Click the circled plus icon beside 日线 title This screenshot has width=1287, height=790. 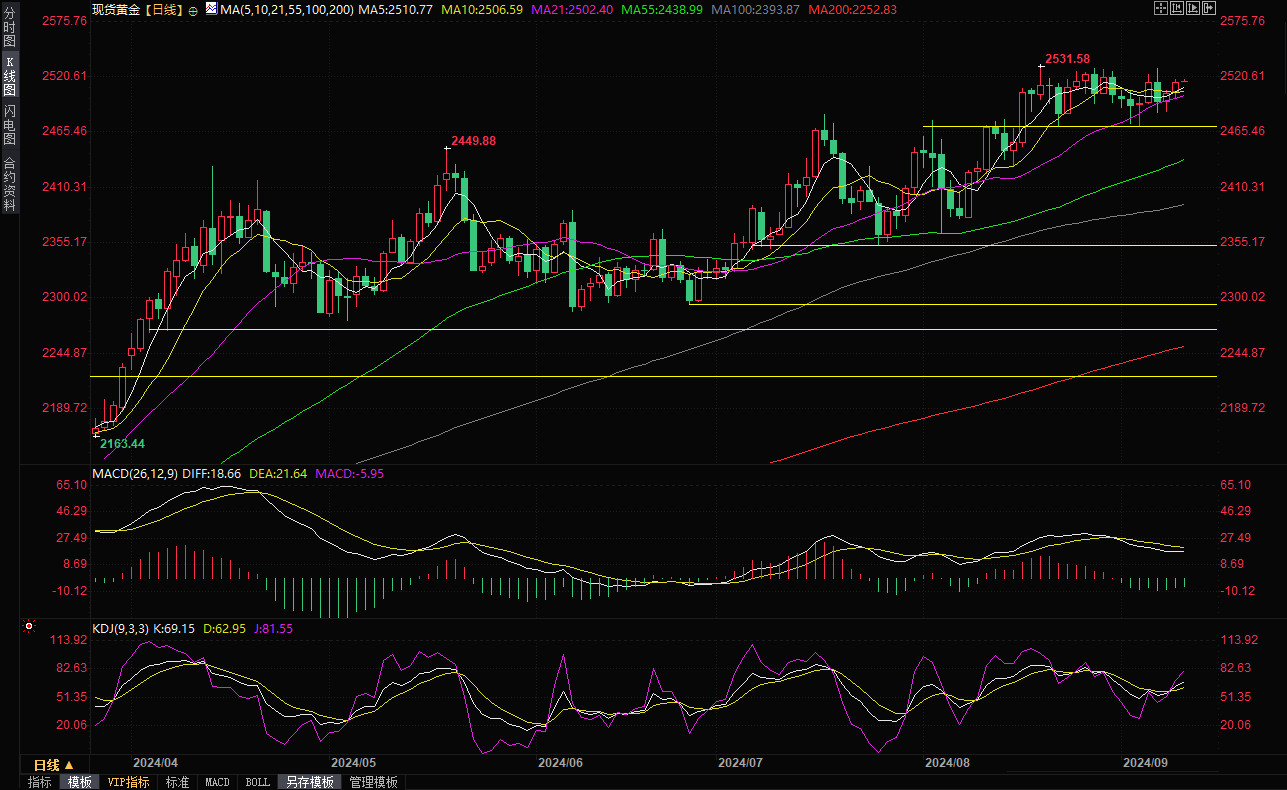[x=192, y=10]
